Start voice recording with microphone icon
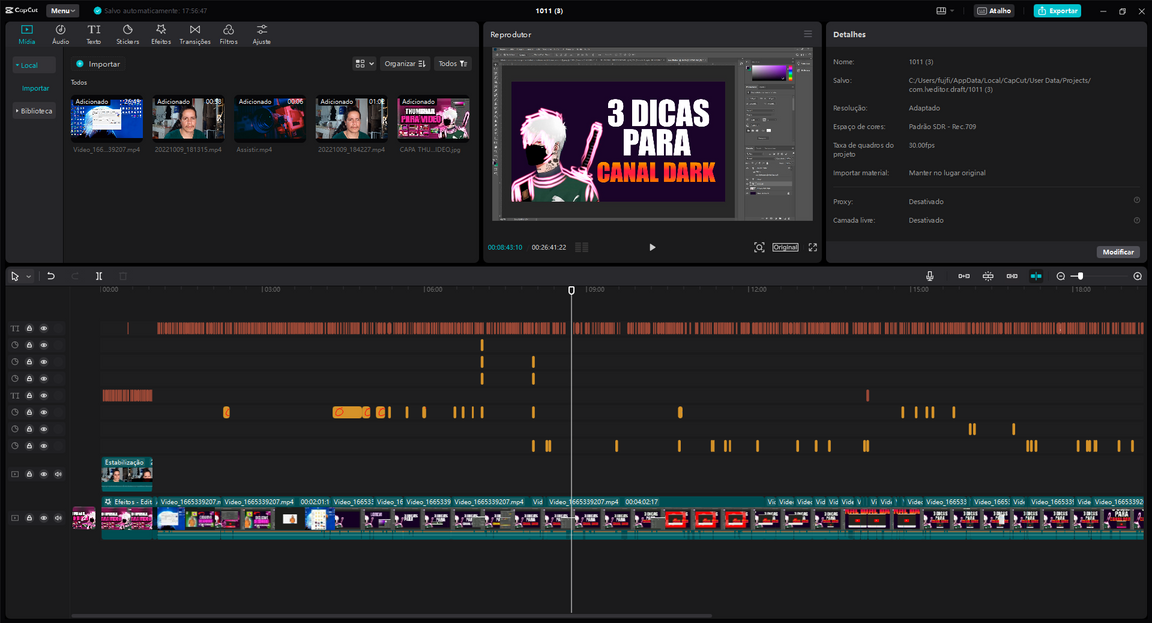1152x623 pixels. [x=930, y=276]
